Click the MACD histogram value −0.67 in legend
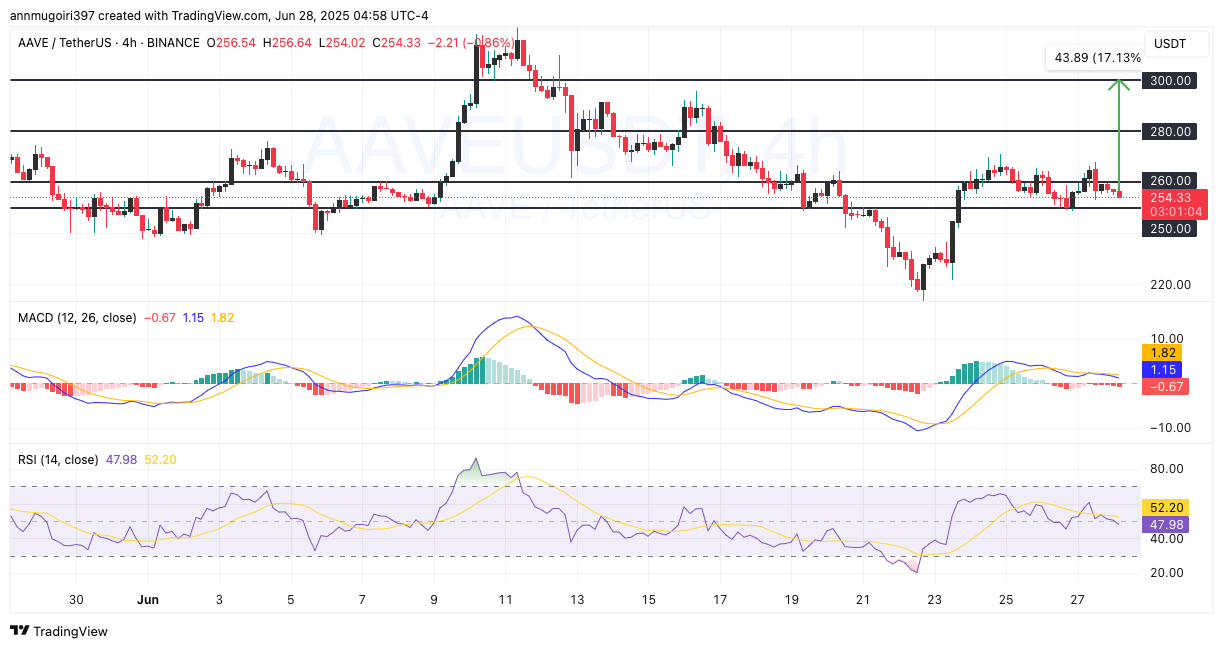 160,317
